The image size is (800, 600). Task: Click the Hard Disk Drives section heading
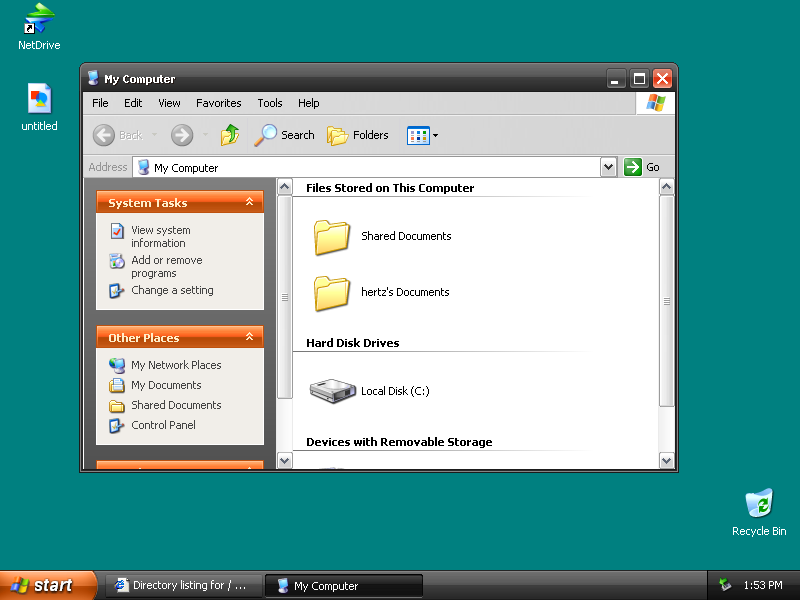pos(353,343)
